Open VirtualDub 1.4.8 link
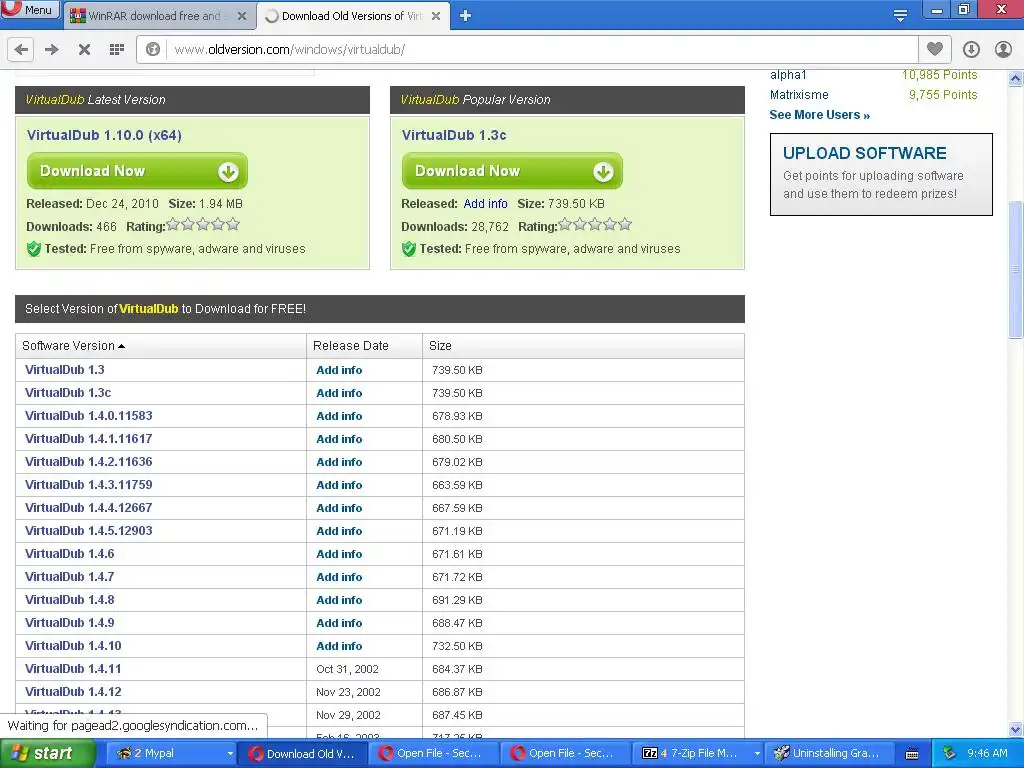The width and height of the screenshot is (1024, 768). coord(69,600)
